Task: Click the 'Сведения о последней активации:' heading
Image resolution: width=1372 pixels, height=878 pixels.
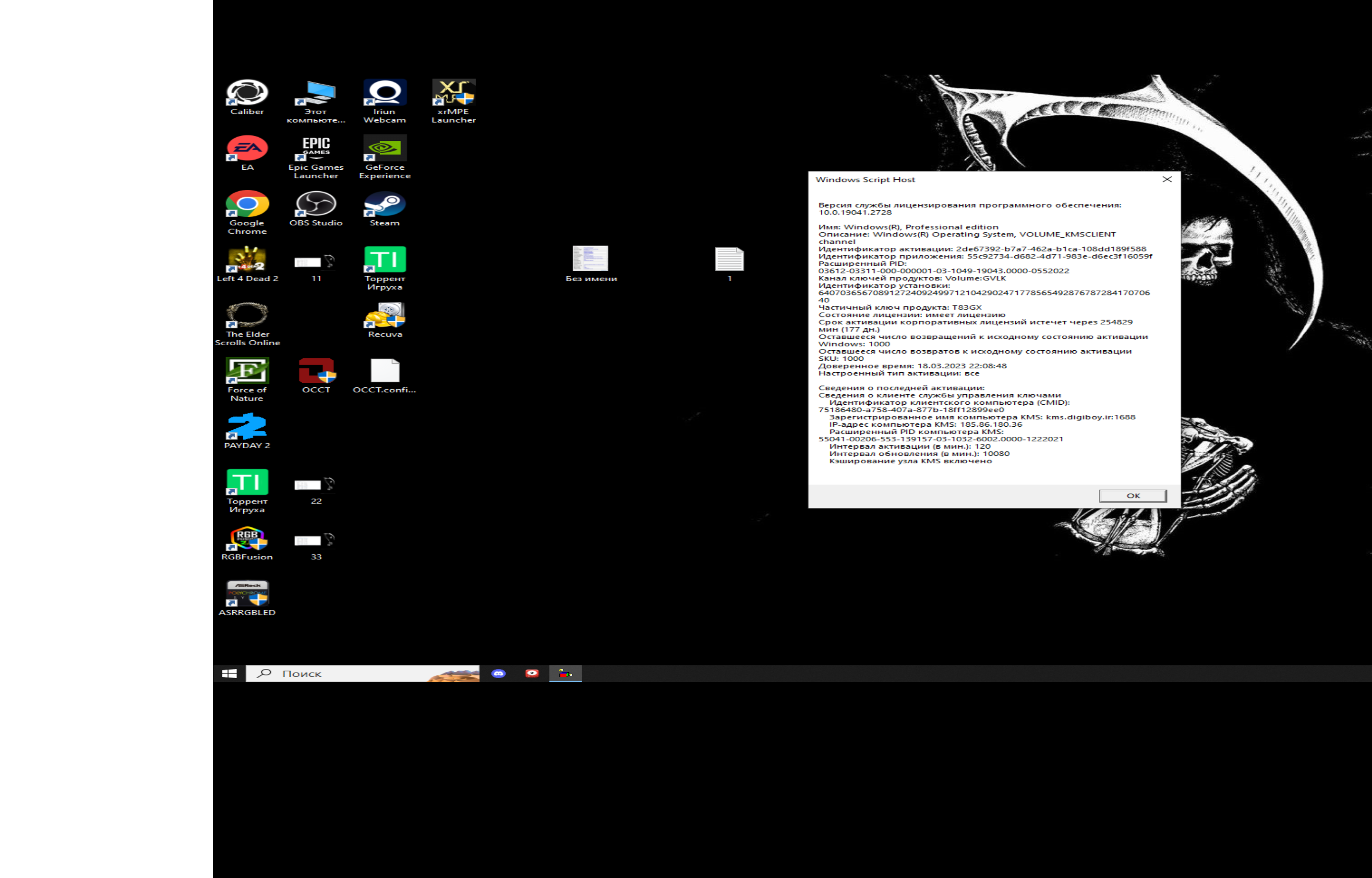Action: (901, 388)
